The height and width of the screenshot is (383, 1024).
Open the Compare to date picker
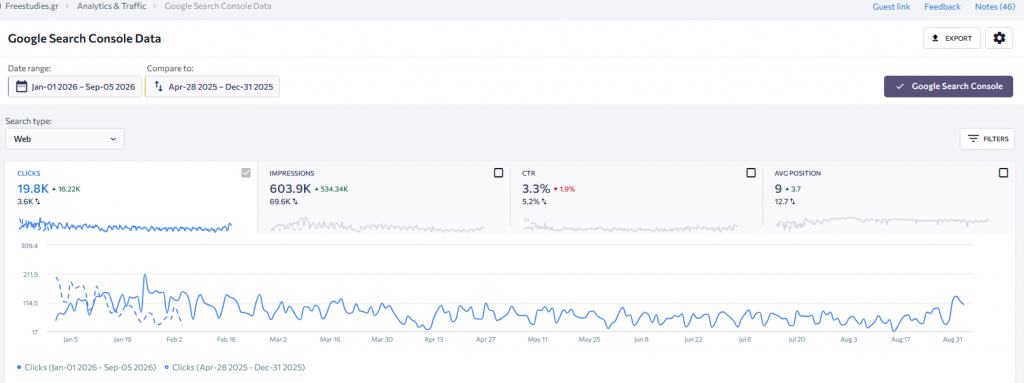click(212, 86)
